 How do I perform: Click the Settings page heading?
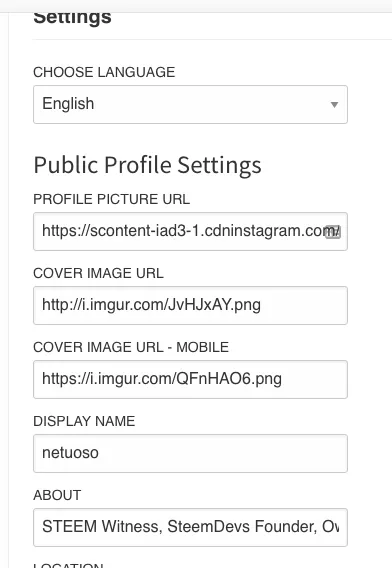[x=72, y=18]
